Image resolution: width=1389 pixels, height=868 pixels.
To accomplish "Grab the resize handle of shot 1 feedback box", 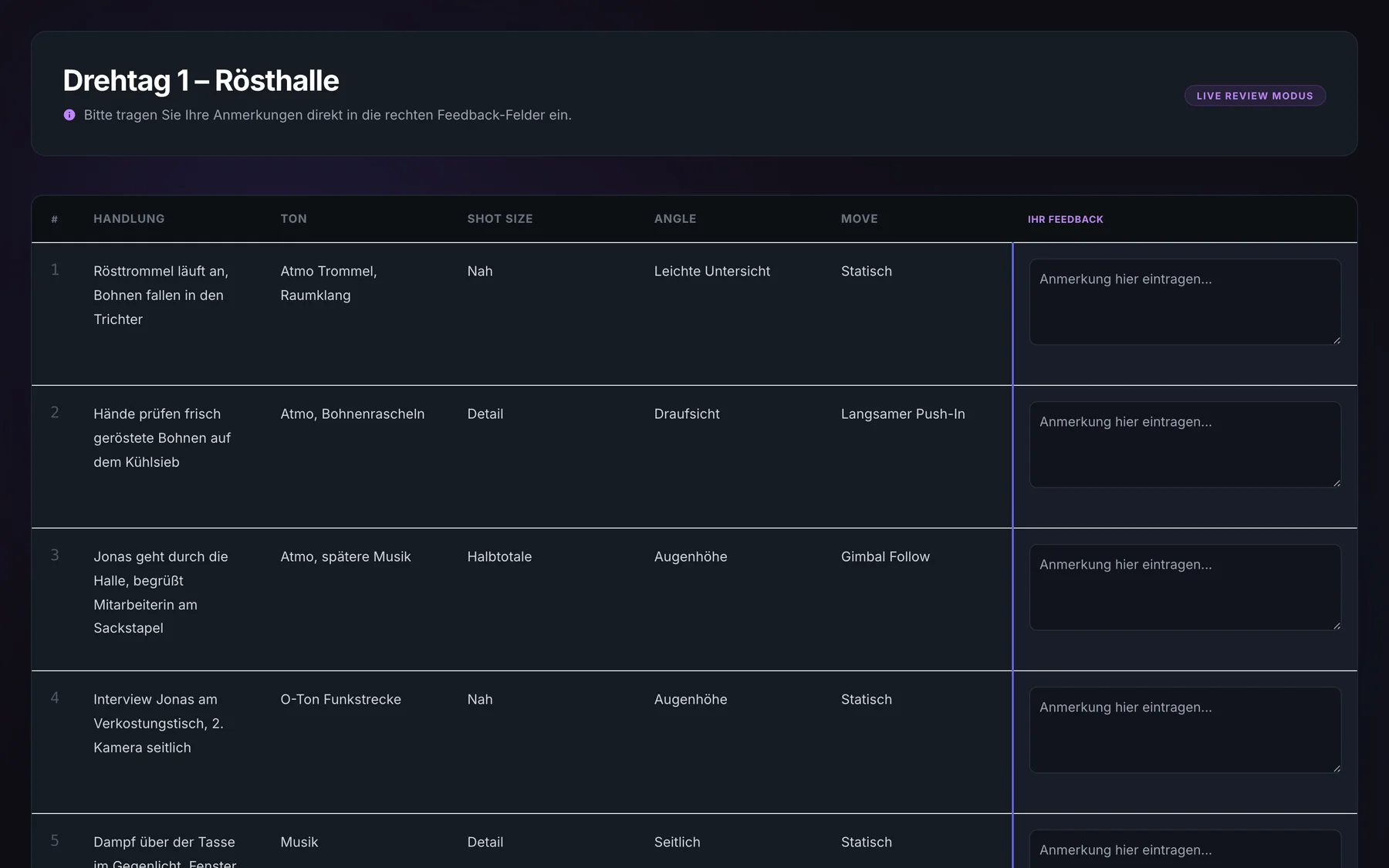I will click(1337, 340).
